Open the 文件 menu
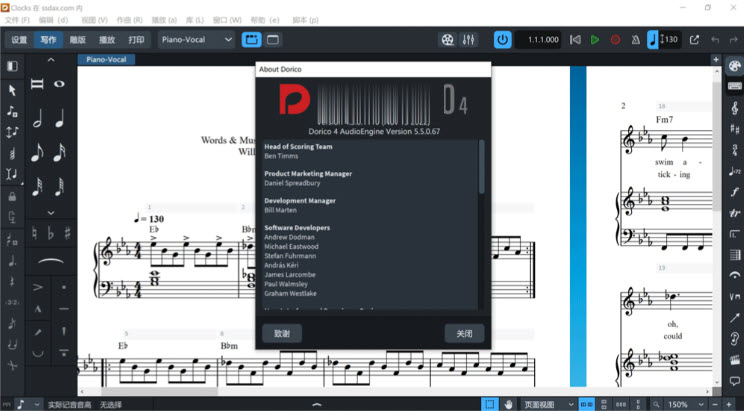 tap(15, 19)
